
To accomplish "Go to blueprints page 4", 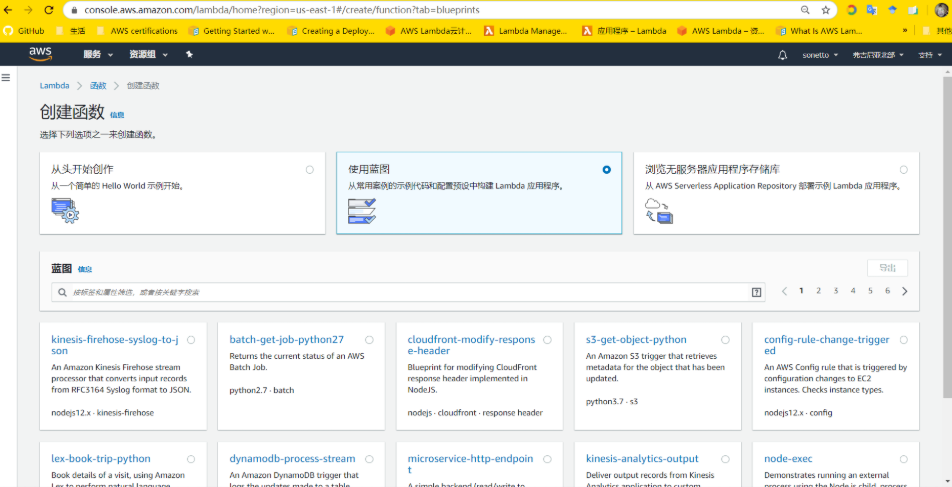I will click(x=853, y=291).
